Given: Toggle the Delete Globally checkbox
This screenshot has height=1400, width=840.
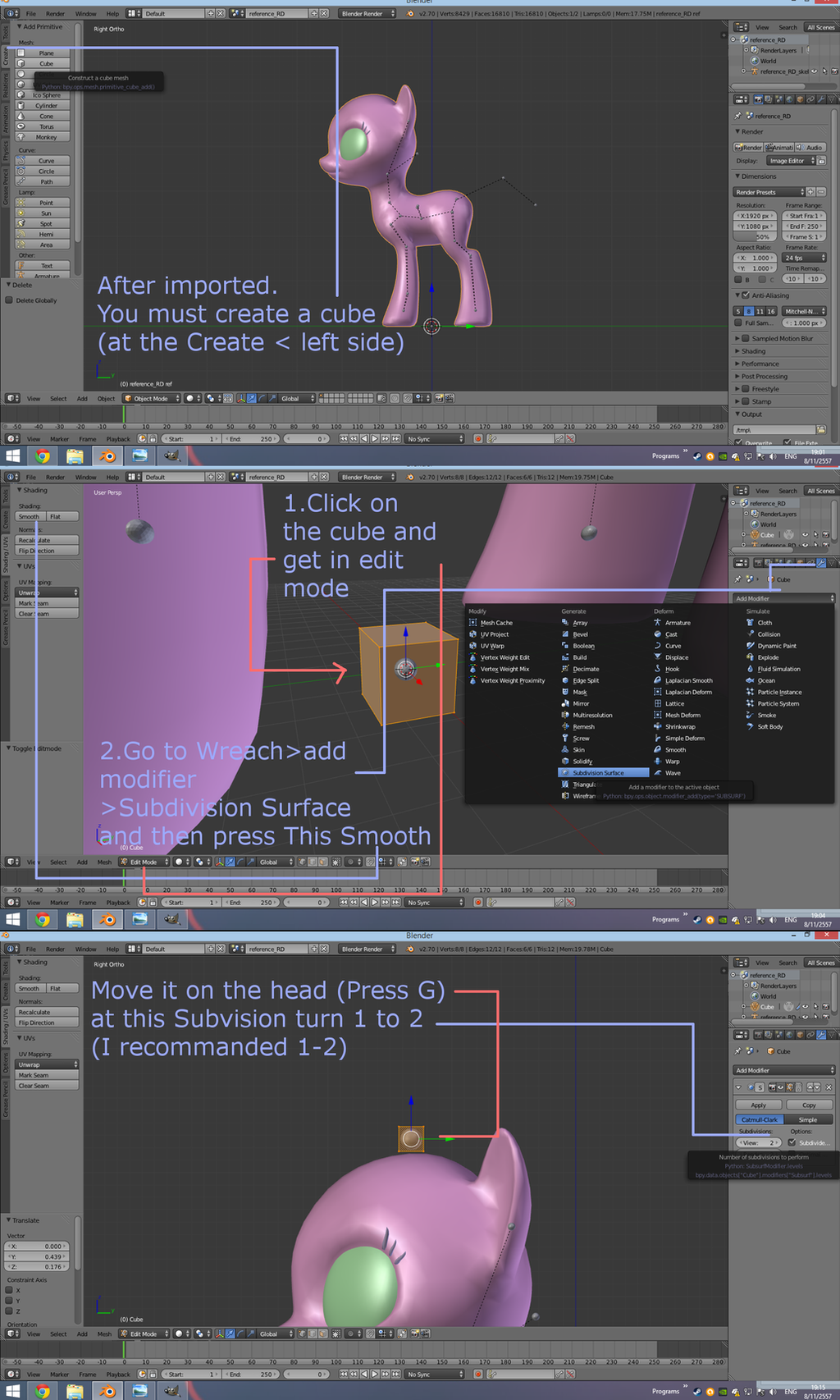Looking at the screenshot, I should pyautogui.click(x=9, y=300).
